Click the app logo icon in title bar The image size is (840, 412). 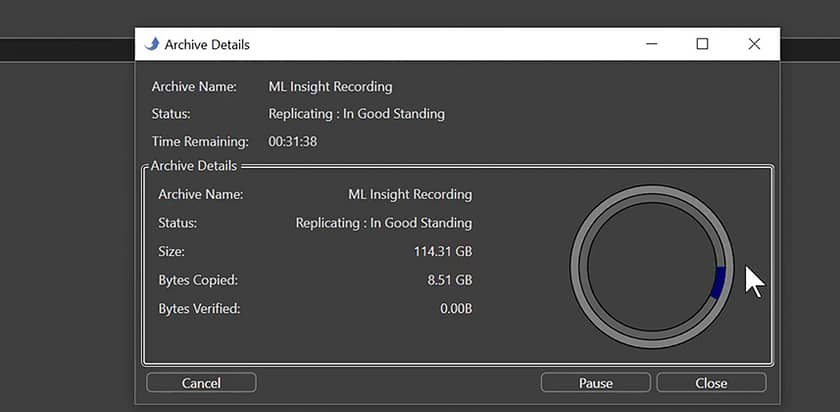click(x=152, y=44)
